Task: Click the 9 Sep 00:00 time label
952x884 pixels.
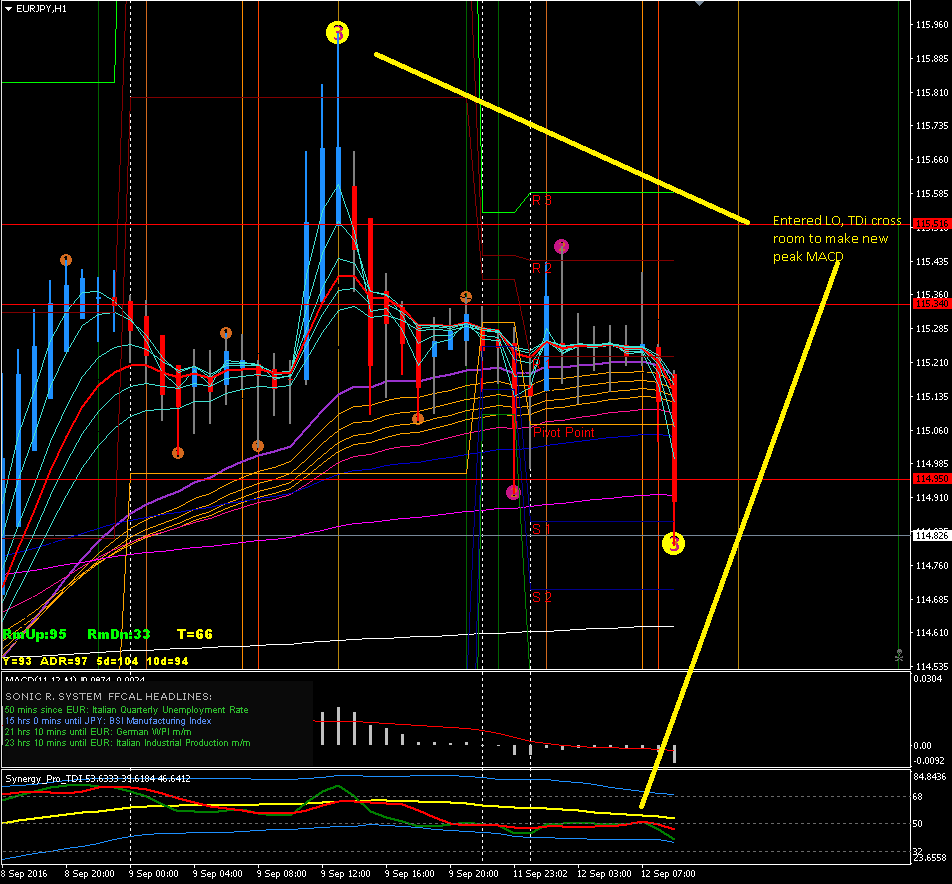Action: (154, 874)
